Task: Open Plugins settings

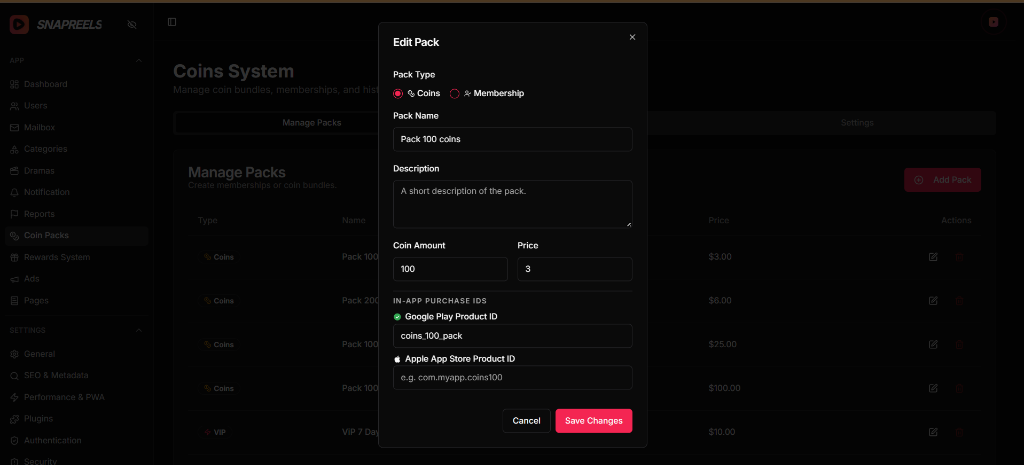Action: coord(76,419)
